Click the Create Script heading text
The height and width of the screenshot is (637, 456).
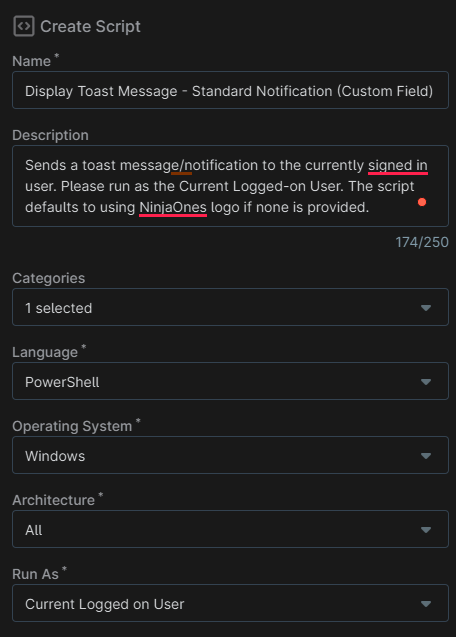(90, 27)
